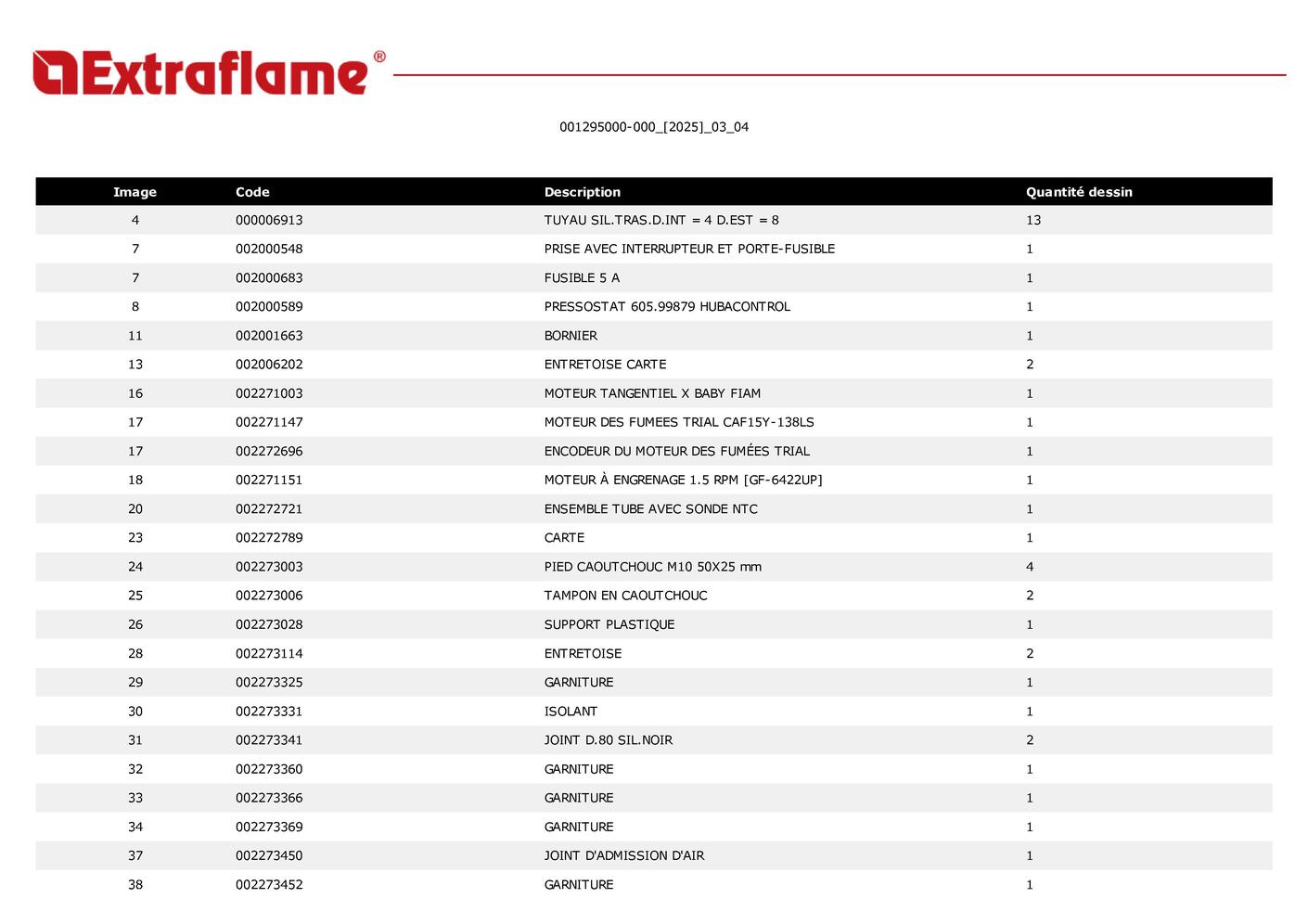This screenshot has width=1308, height=924.
Task: Click the PRESSOSTAT 605.99879 HUBACONTROL entry
Action: point(667,306)
